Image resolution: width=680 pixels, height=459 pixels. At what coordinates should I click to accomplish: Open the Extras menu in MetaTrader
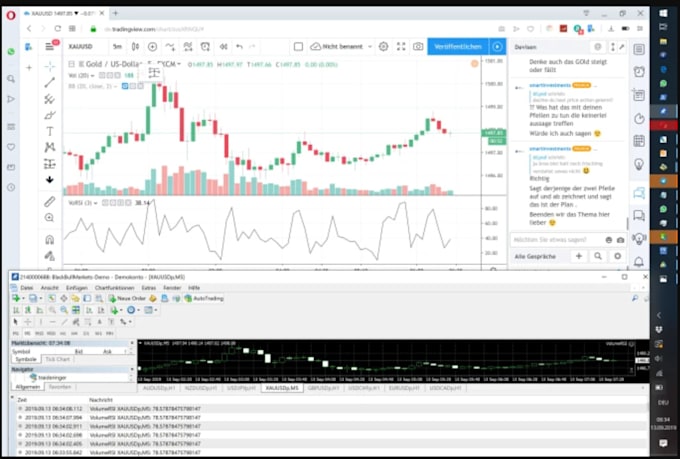[148, 288]
